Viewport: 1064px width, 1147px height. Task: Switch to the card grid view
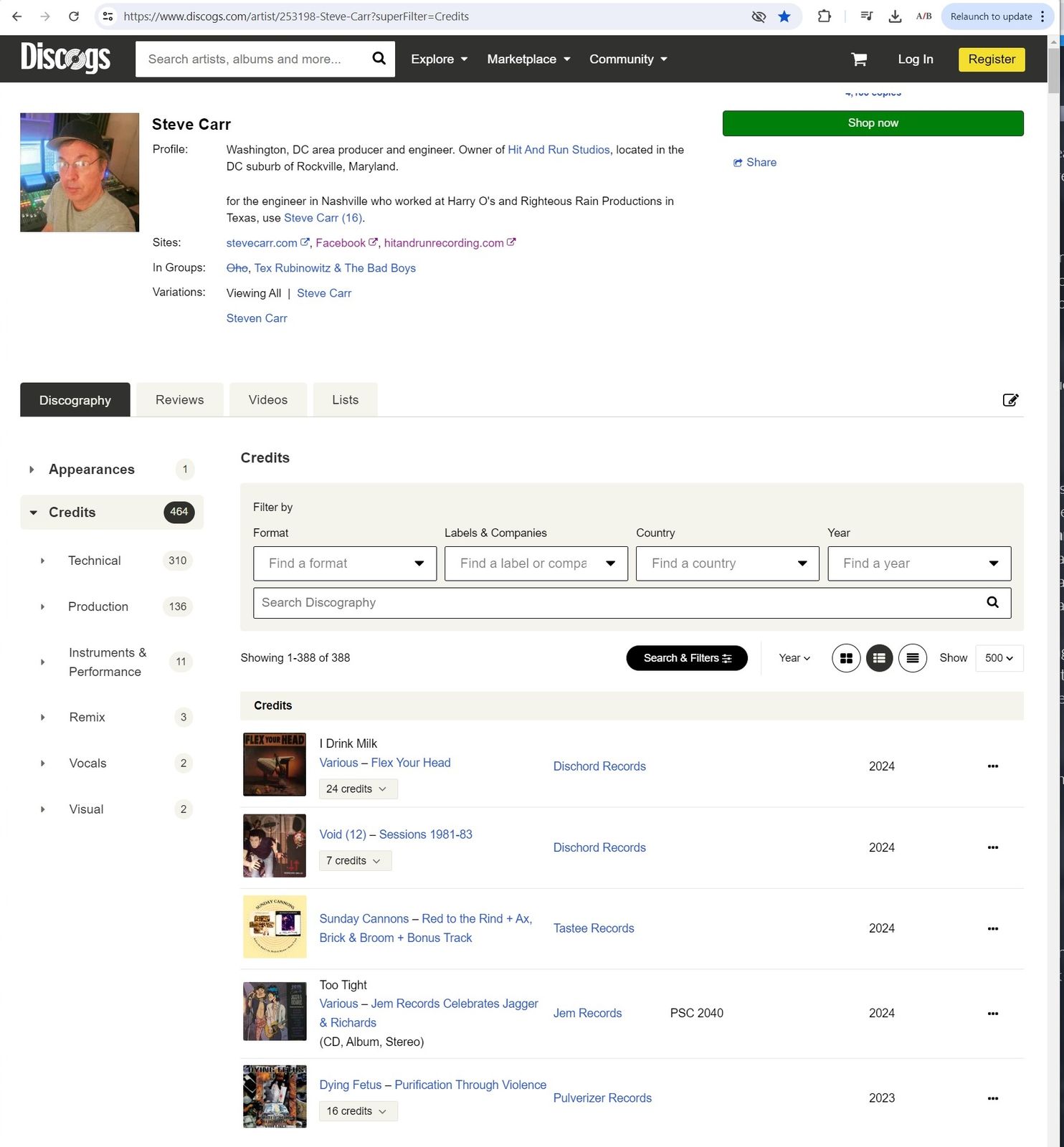[x=846, y=658]
